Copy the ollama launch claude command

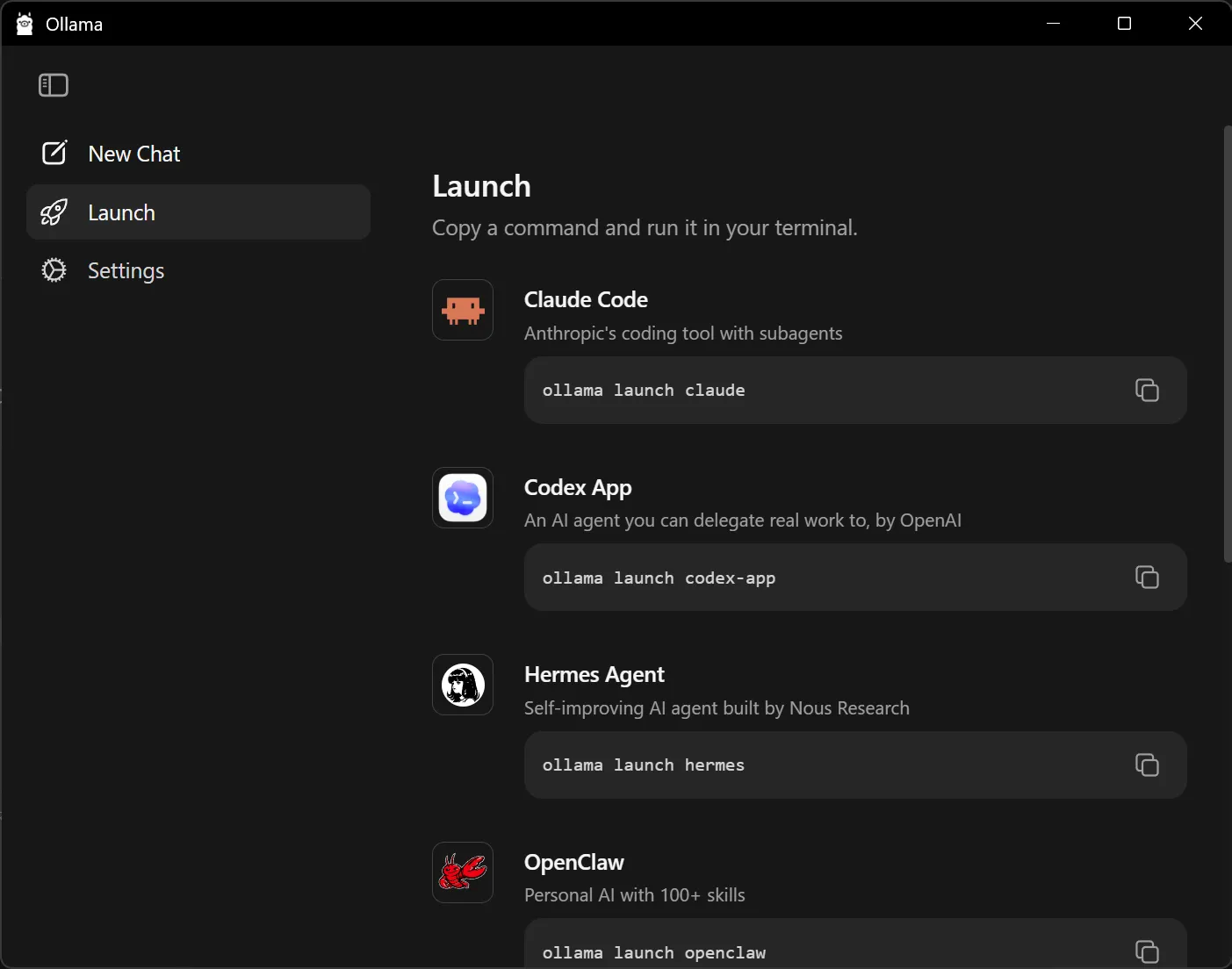click(1147, 390)
